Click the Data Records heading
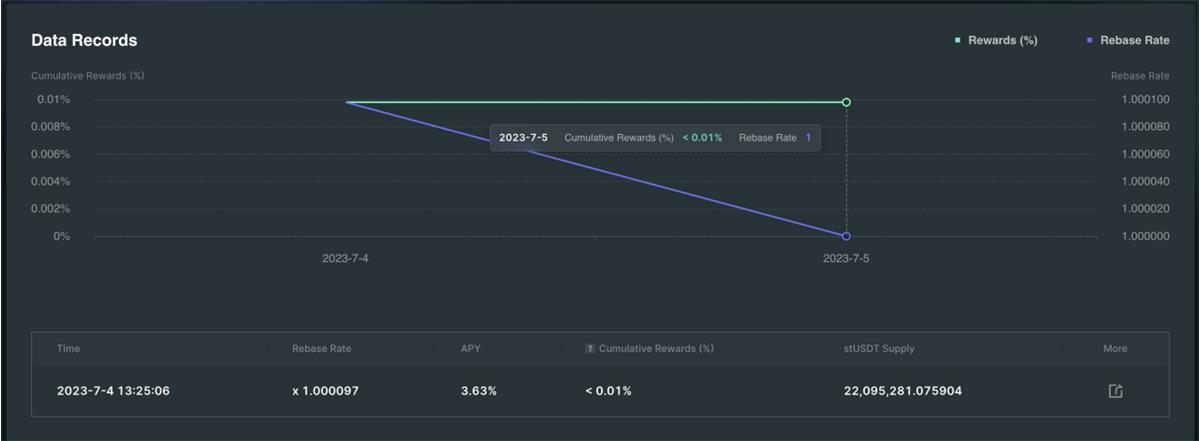Viewport: 1200px width, 441px height. coord(84,41)
